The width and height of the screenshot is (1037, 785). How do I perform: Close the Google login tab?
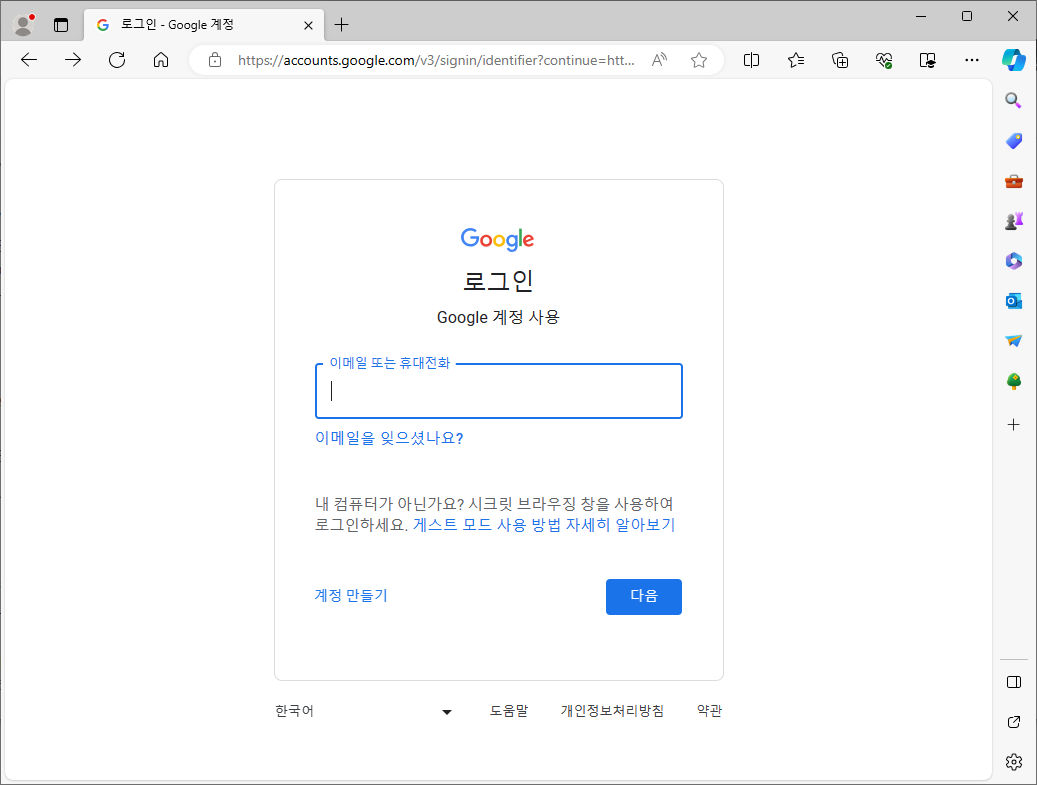[x=308, y=25]
